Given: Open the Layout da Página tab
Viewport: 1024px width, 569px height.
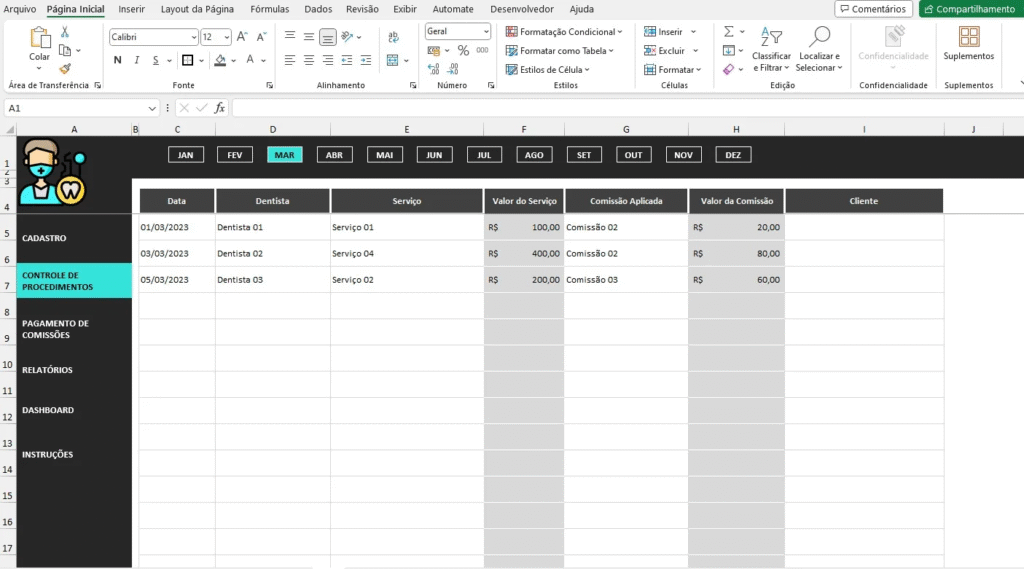Looking at the screenshot, I should click(x=197, y=9).
